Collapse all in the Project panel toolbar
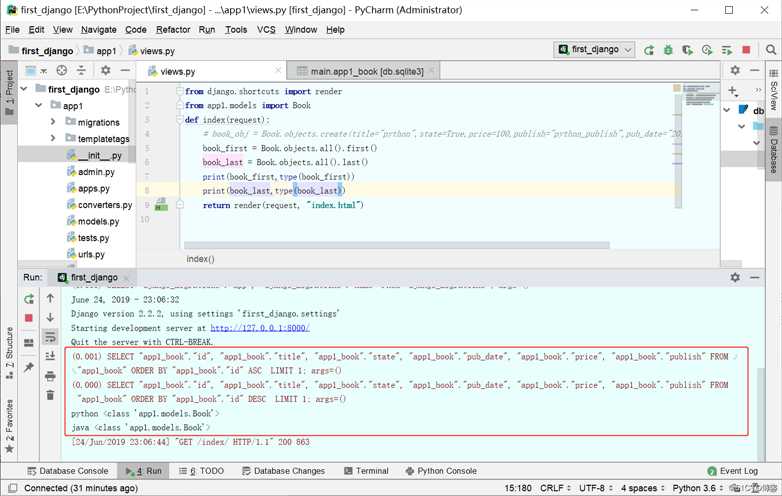This screenshot has width=782, height=496. click(x=81, y=70)
